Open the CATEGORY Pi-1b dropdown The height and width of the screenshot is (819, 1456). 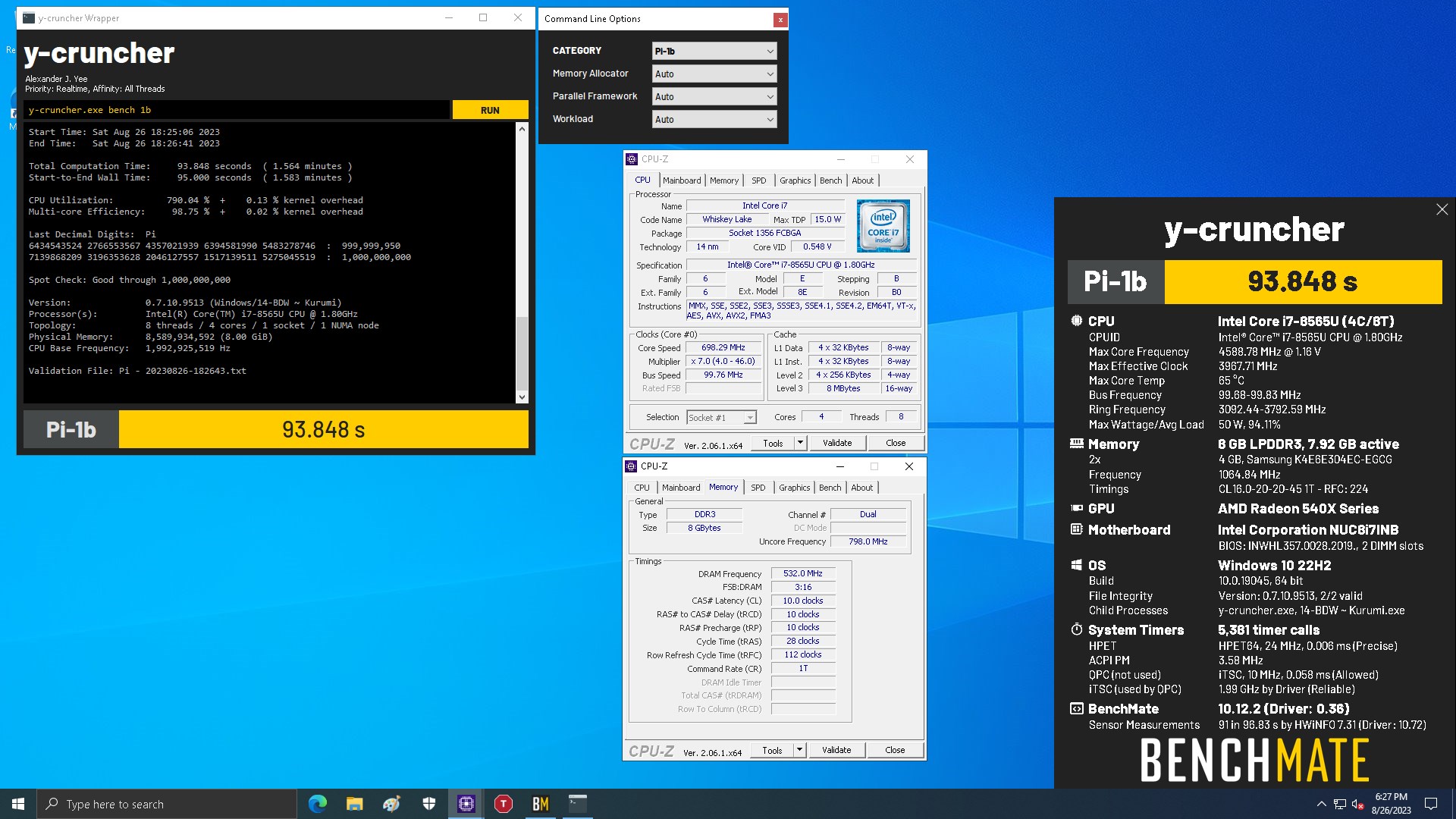point(714,51)
